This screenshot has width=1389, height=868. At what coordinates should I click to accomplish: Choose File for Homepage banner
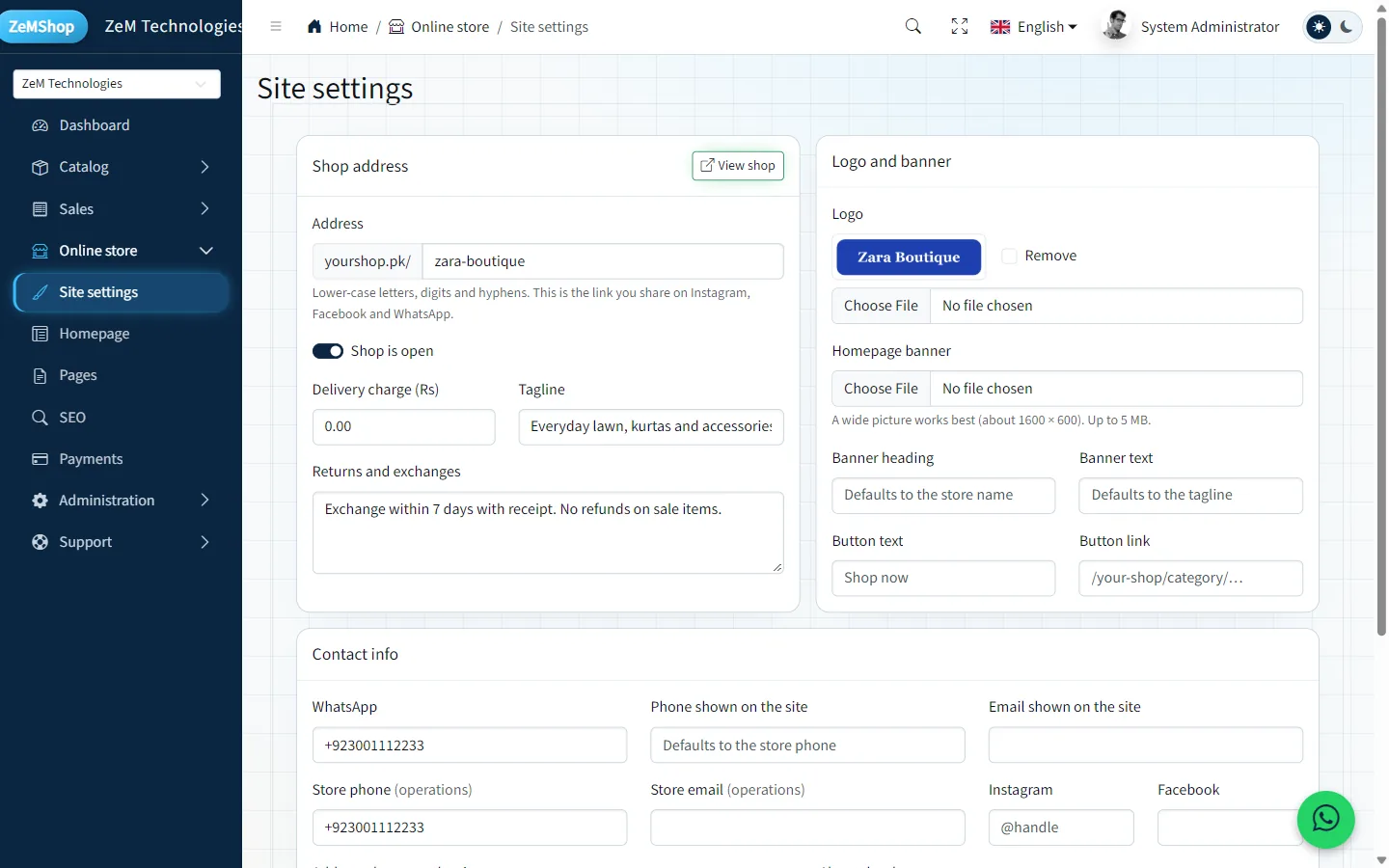(x=881, y=389)
